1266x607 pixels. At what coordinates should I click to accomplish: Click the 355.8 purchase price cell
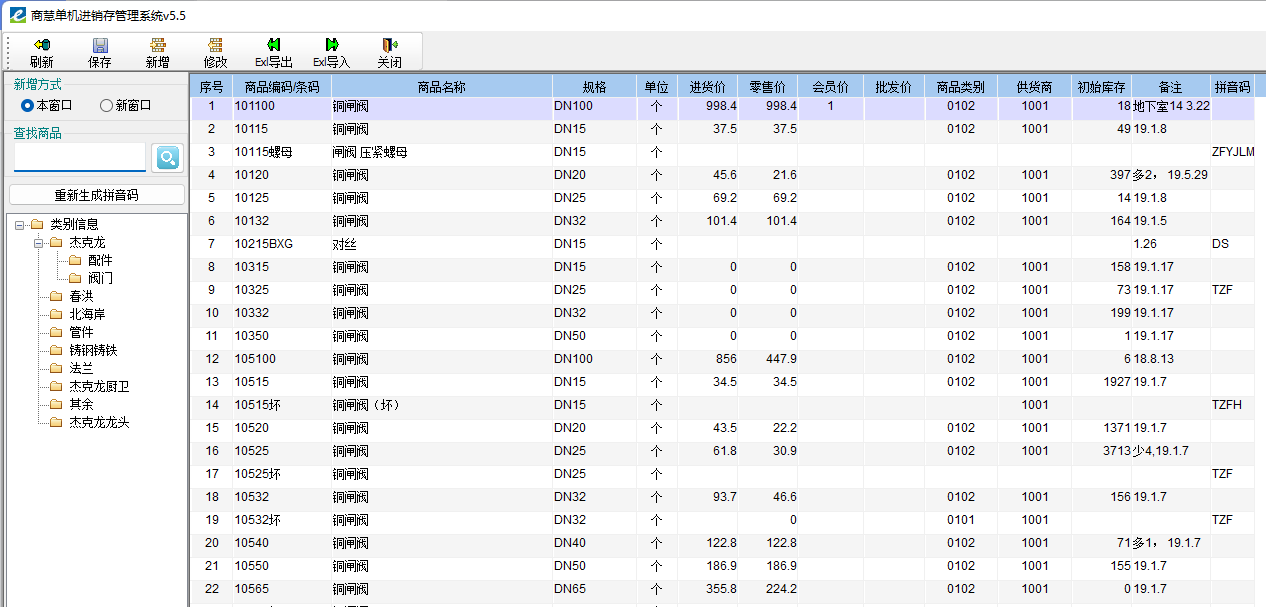click(708, 589)
